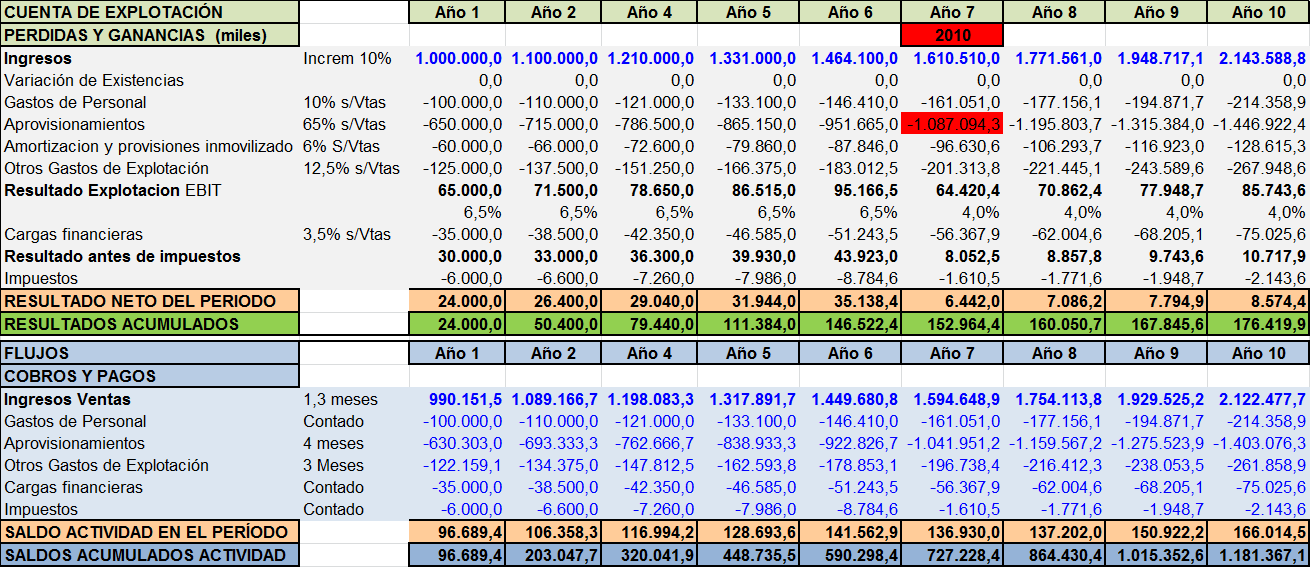The image size is (1311, 568).
Task: Select flow value -122.159,1
Action: 463,465
